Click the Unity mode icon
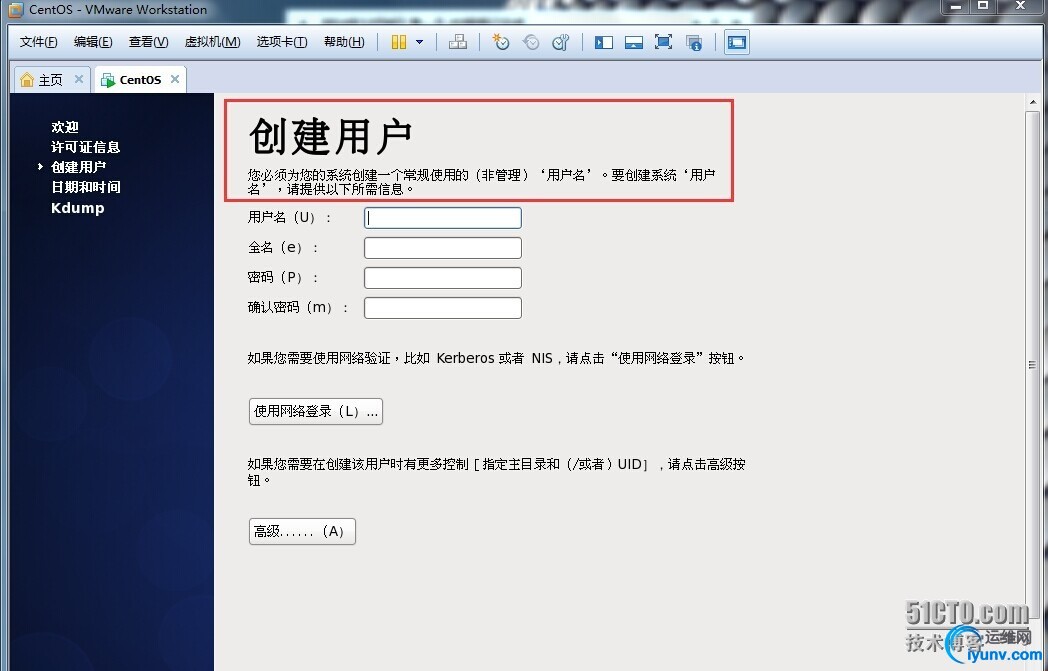The width and height of the screenshot is (1048, 671). (x=694, y=42)
